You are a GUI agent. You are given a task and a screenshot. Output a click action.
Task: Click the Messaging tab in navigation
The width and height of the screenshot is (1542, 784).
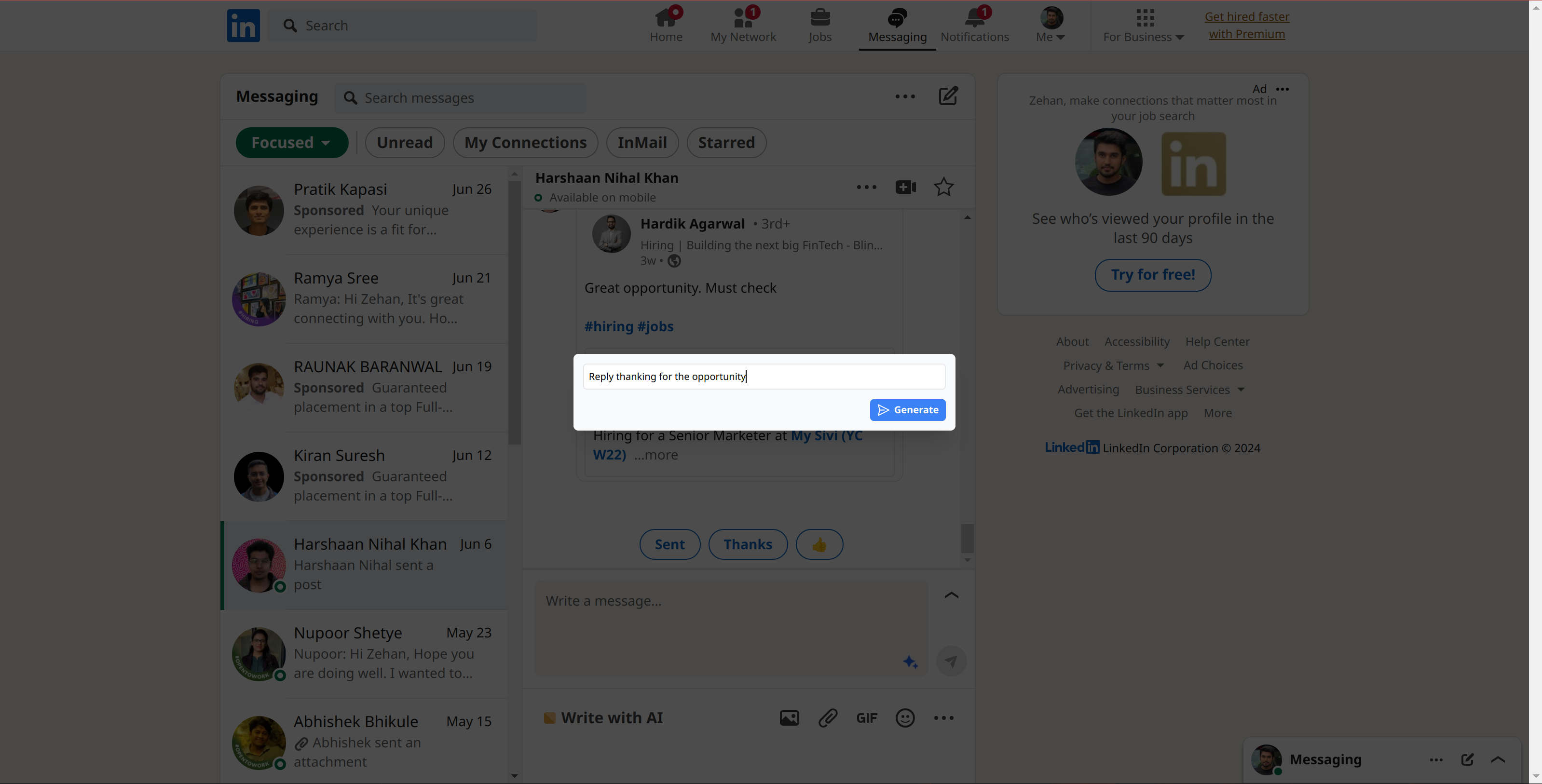point(897,25)
